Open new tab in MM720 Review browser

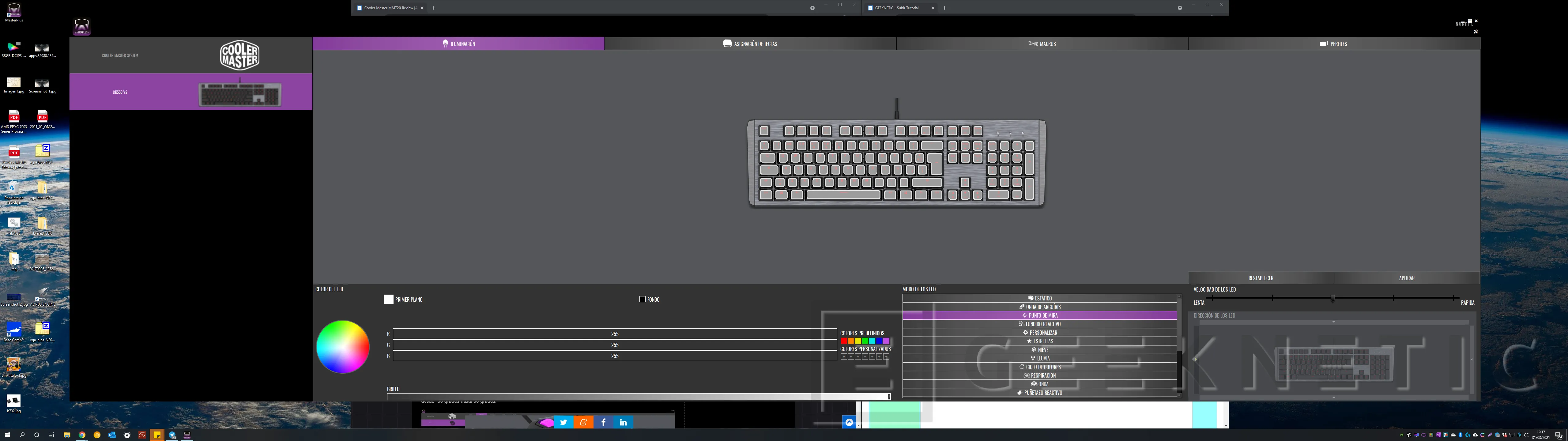(433, 8)
